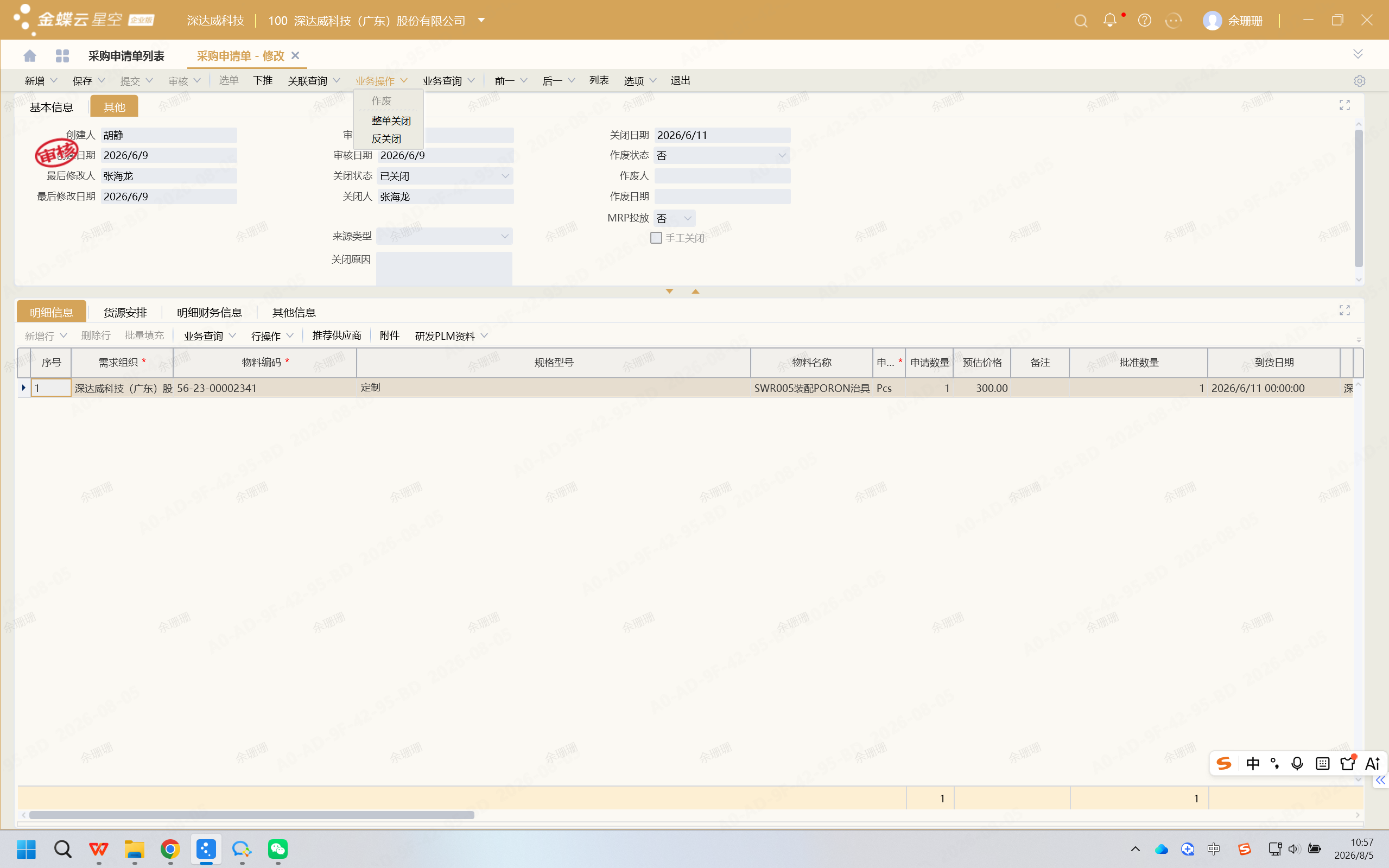Launch Chrome from the taskbar
Image resolution: width=1389 pixels, height=868 pixels.
tap(170, 848)
